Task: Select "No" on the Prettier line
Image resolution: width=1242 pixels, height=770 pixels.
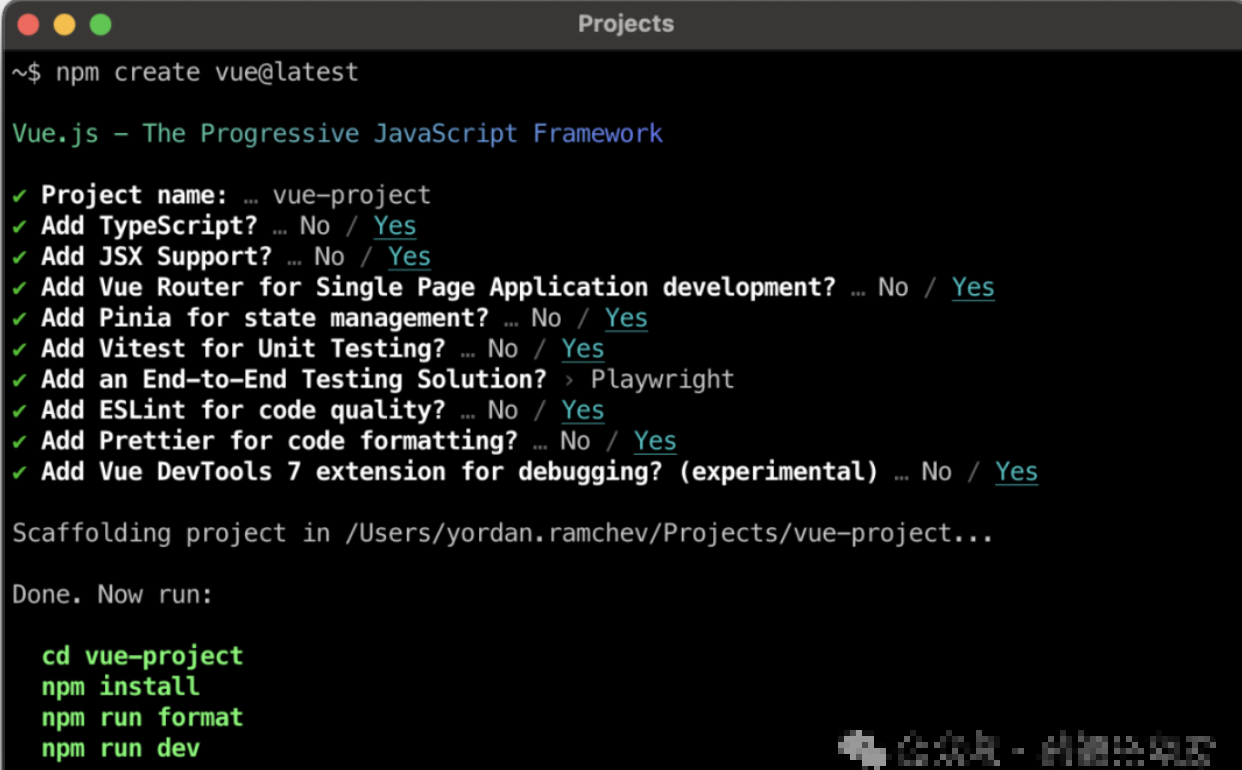Action: (575, 441)
